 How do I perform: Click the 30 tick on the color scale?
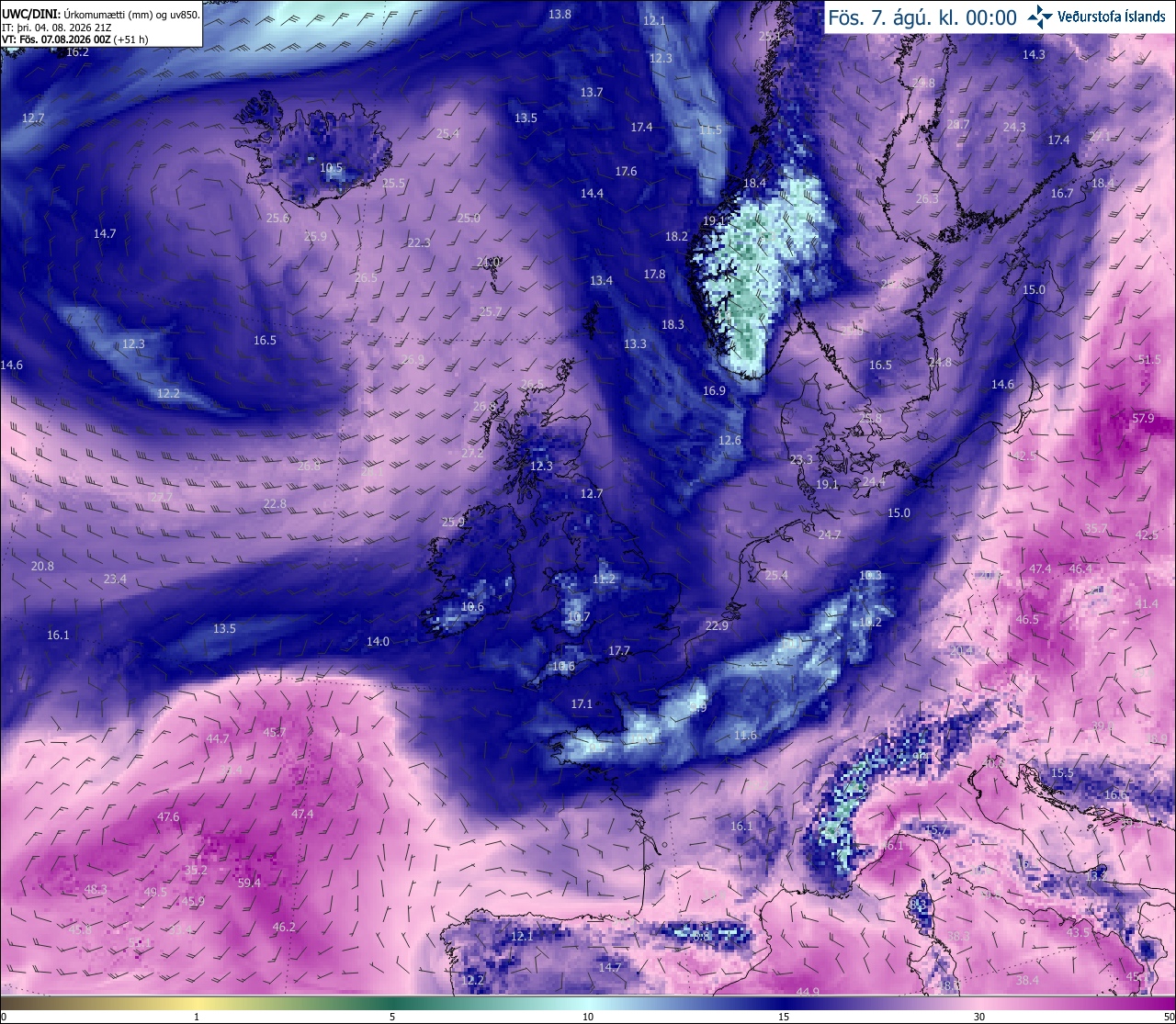(x=979, y=1017)
